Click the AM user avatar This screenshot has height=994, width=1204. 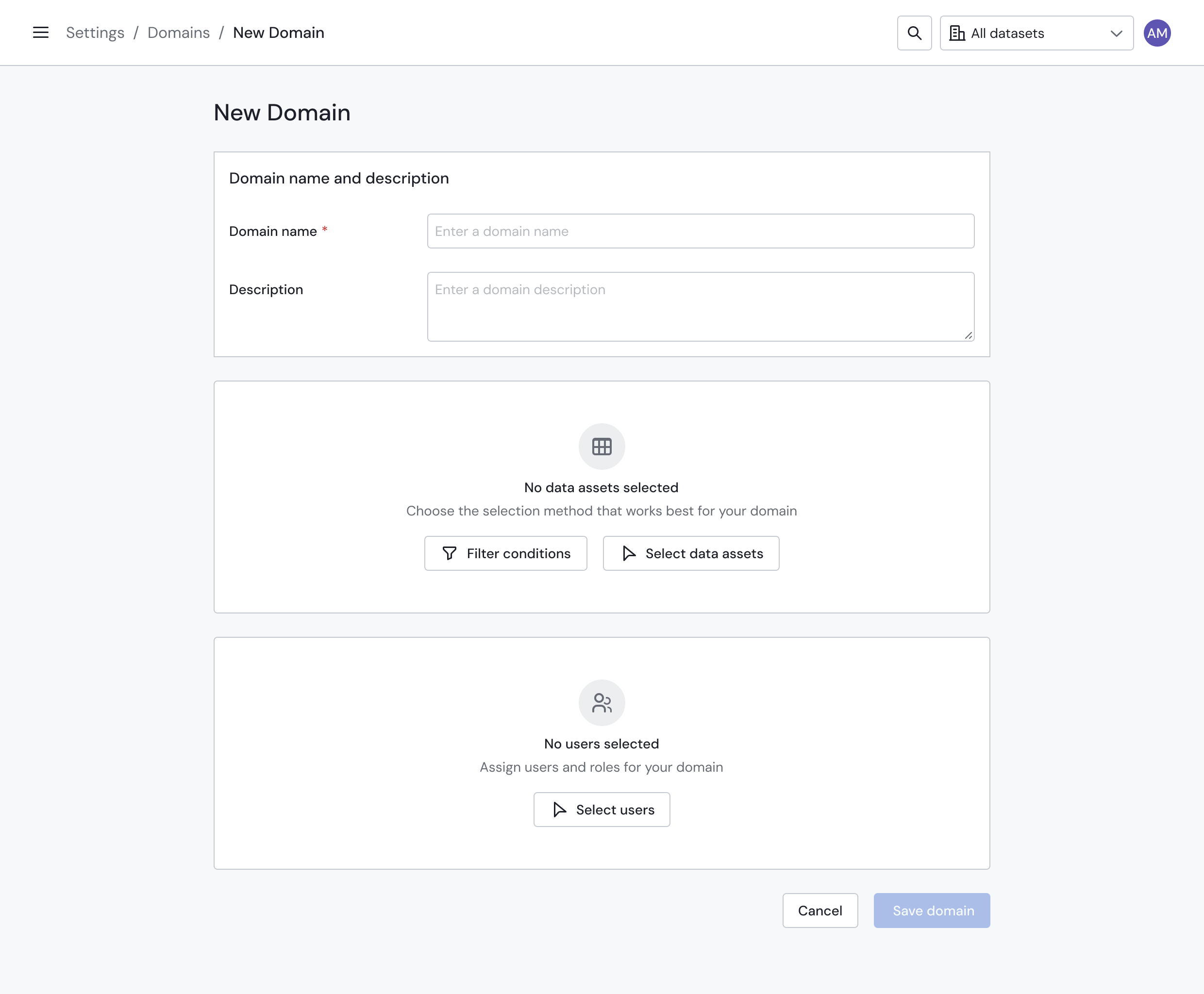(1156, 33)
